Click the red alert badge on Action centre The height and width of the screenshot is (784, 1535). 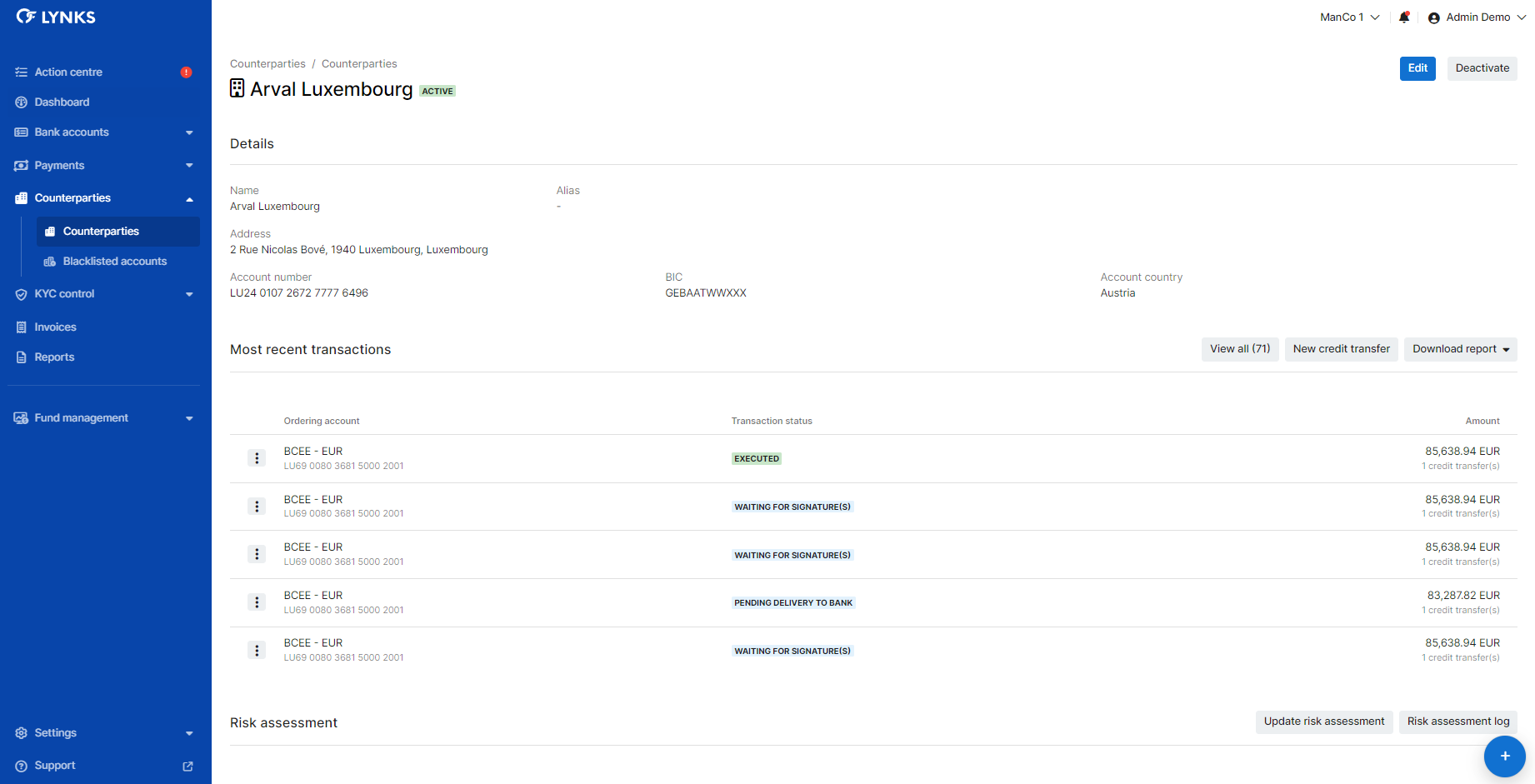click(186, 72)
